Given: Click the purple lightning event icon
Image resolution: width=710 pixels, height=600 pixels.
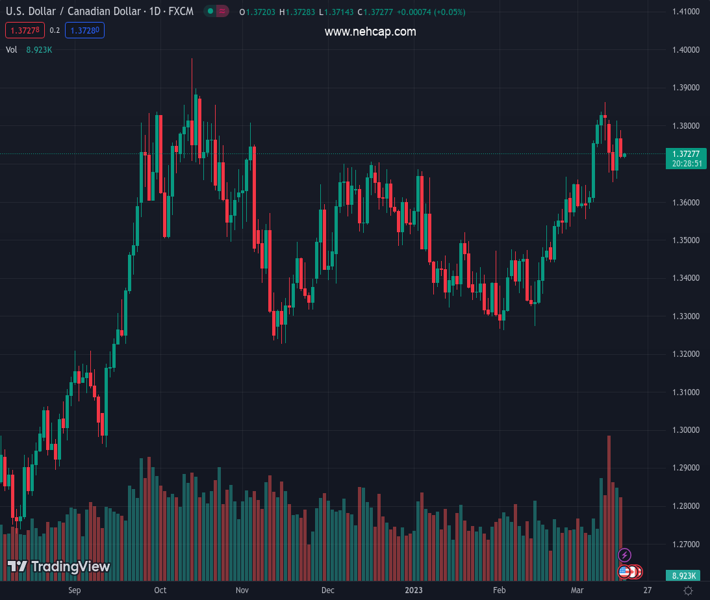Looking at the screenshot, I should [x=625, y=555].
